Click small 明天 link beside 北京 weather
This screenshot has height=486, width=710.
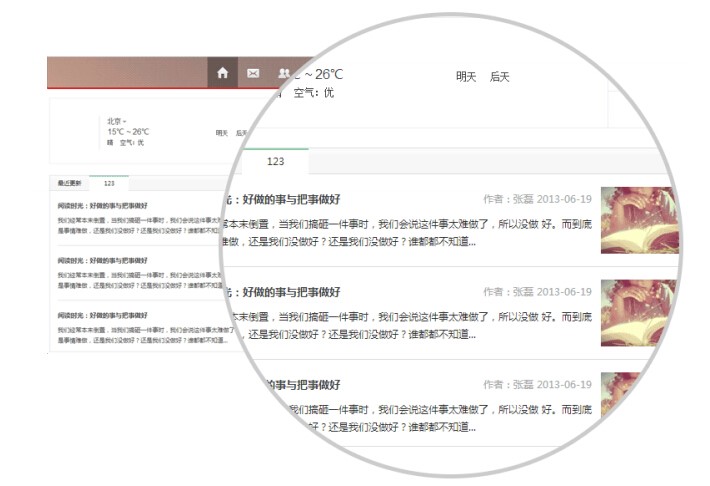click(x=221, y=132)
